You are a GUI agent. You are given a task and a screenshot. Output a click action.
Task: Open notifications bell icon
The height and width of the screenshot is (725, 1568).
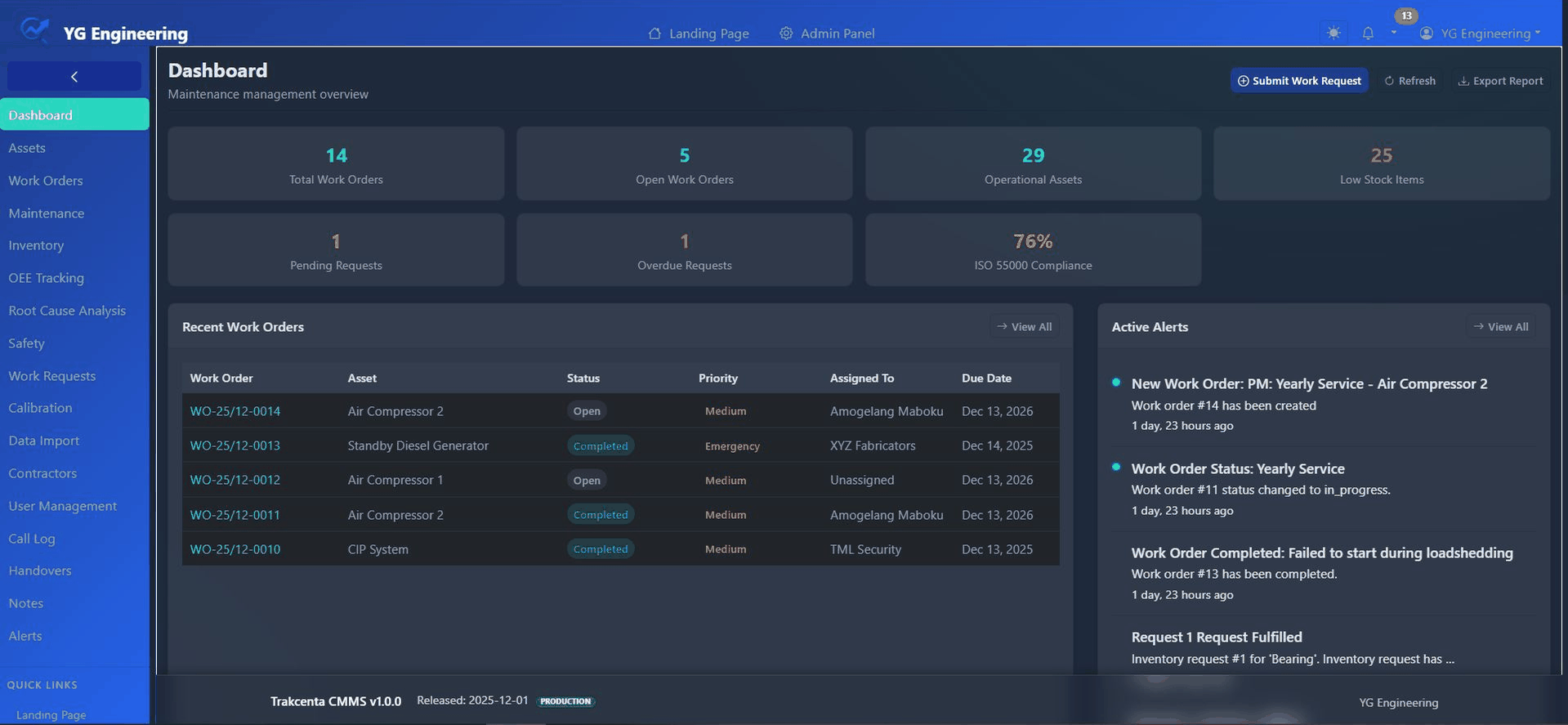tap(1368, 33)
